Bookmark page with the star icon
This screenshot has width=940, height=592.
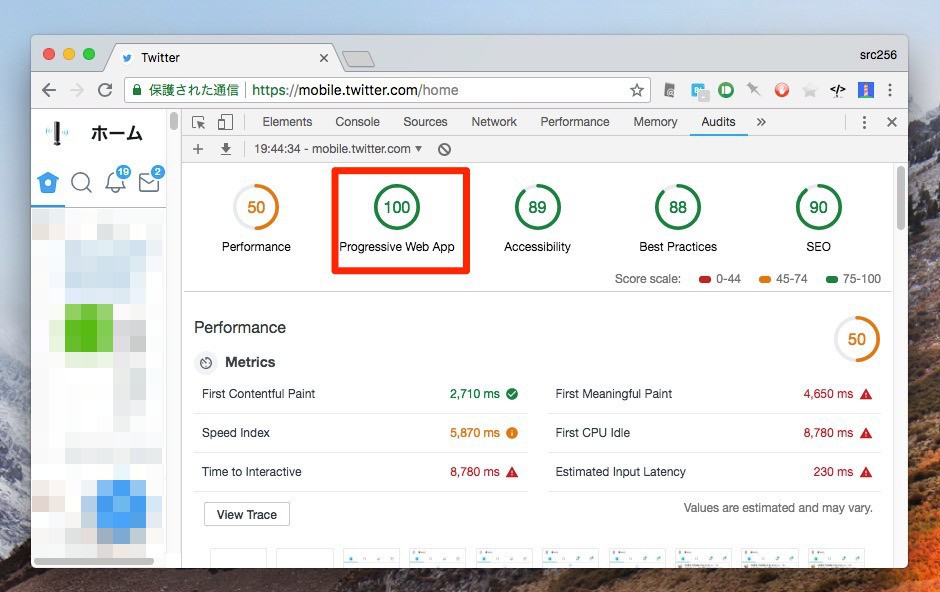[x=636, y=90]
